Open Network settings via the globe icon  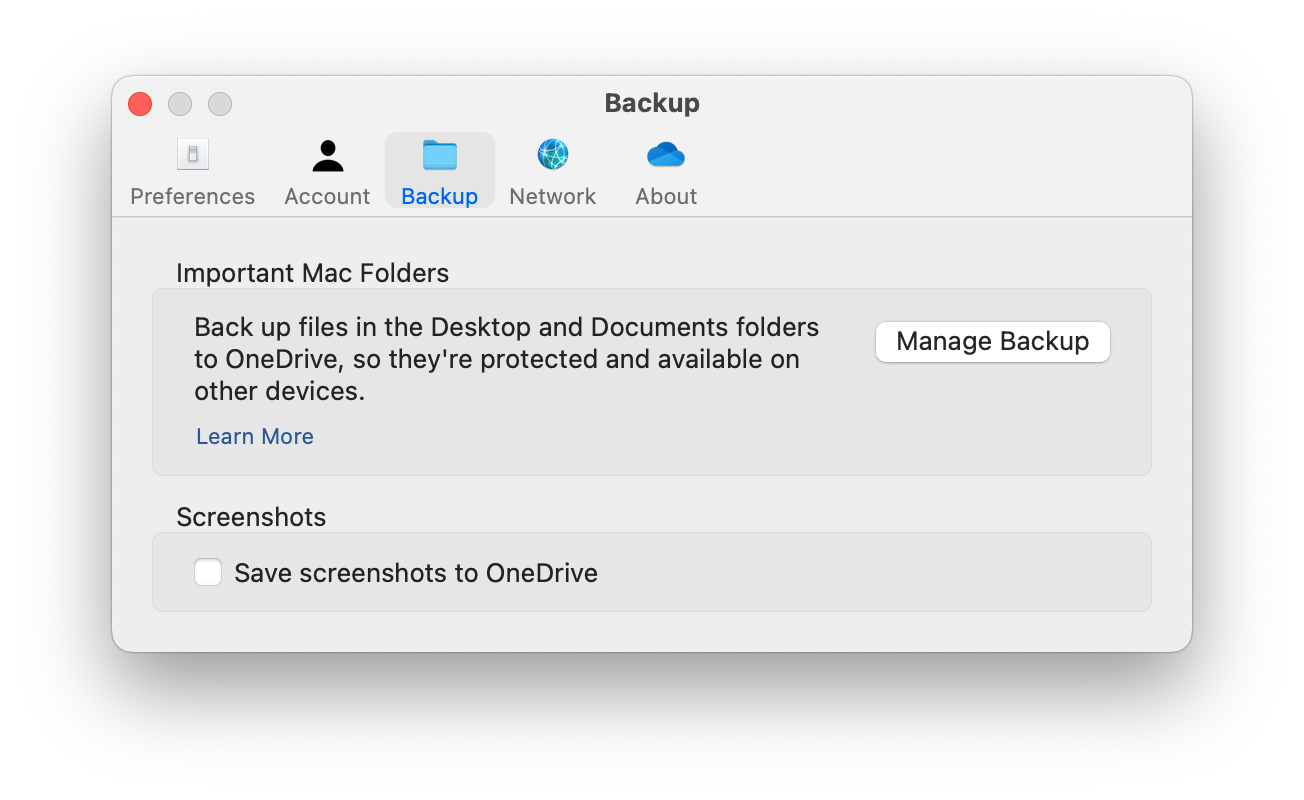pos(552,153)
